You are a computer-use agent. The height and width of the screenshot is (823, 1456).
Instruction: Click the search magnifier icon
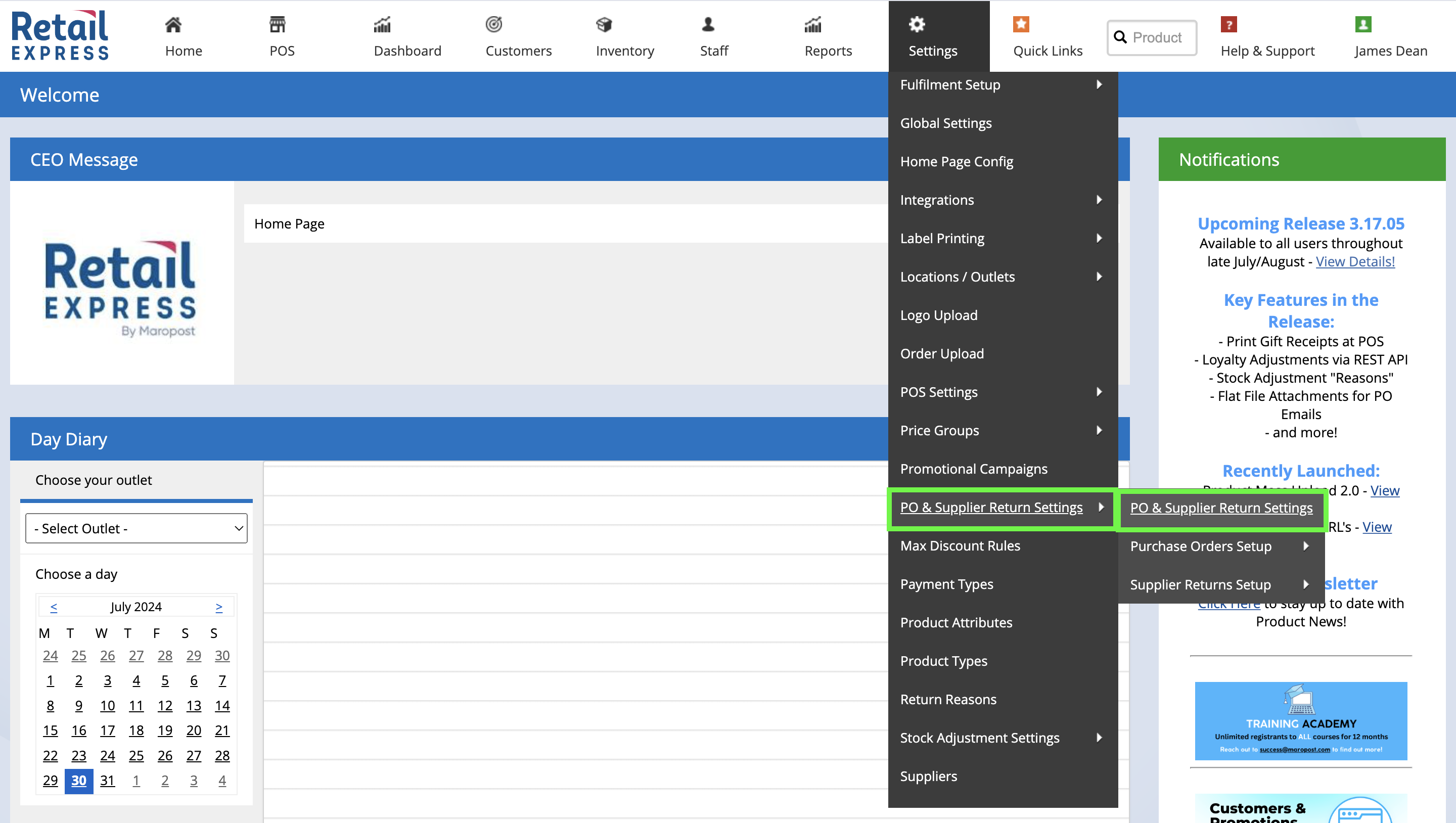[x=1120, y=37]
